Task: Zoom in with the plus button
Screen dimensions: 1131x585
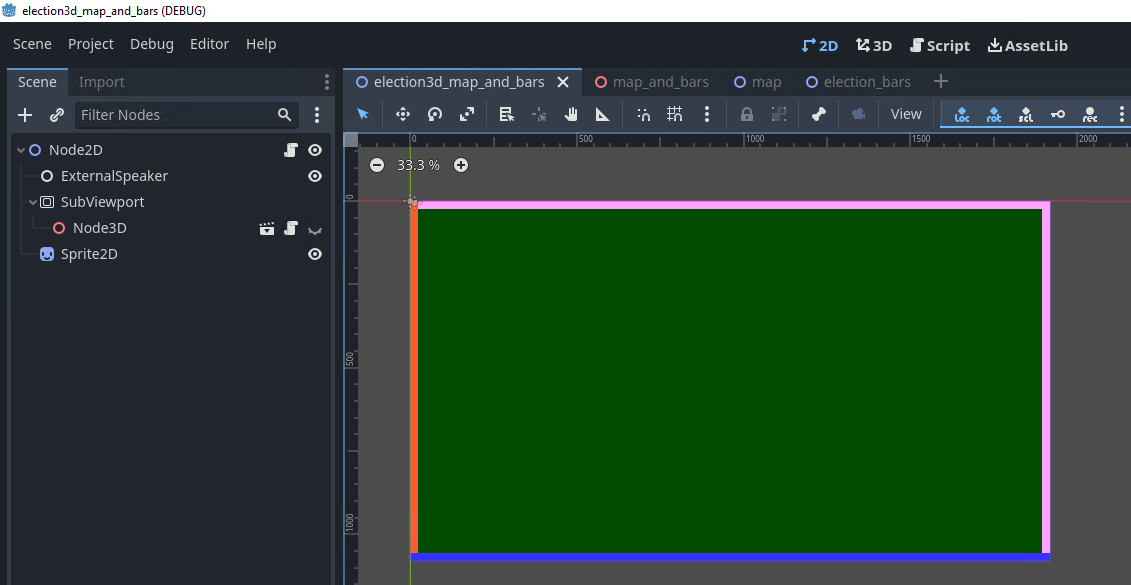Action: coord(461,165)
